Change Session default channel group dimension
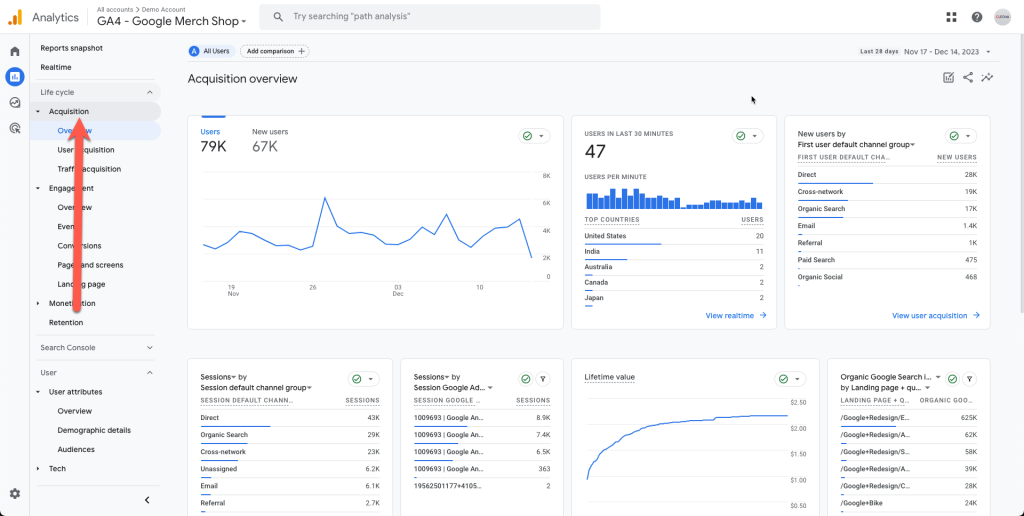This screenshot has height=516, width=1024. click(x=256, y=387)
